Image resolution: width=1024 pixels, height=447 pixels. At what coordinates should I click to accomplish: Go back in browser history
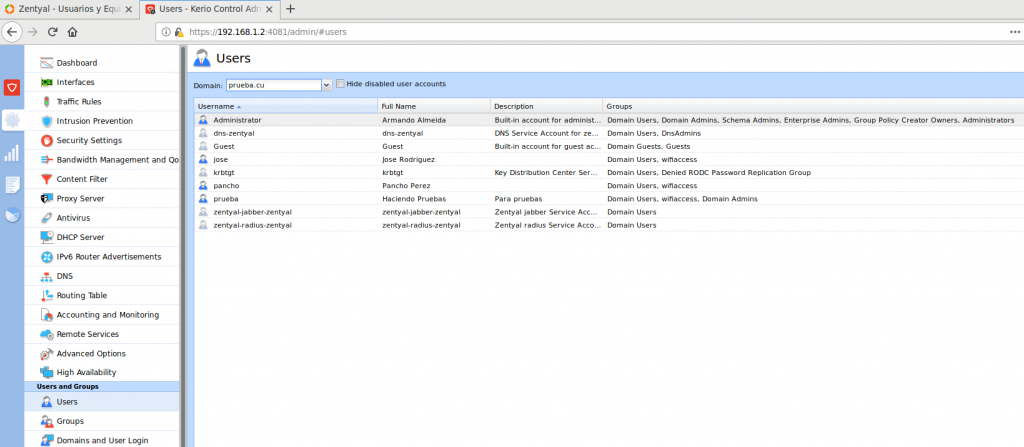pyautogui.click(x=12, y=31)
